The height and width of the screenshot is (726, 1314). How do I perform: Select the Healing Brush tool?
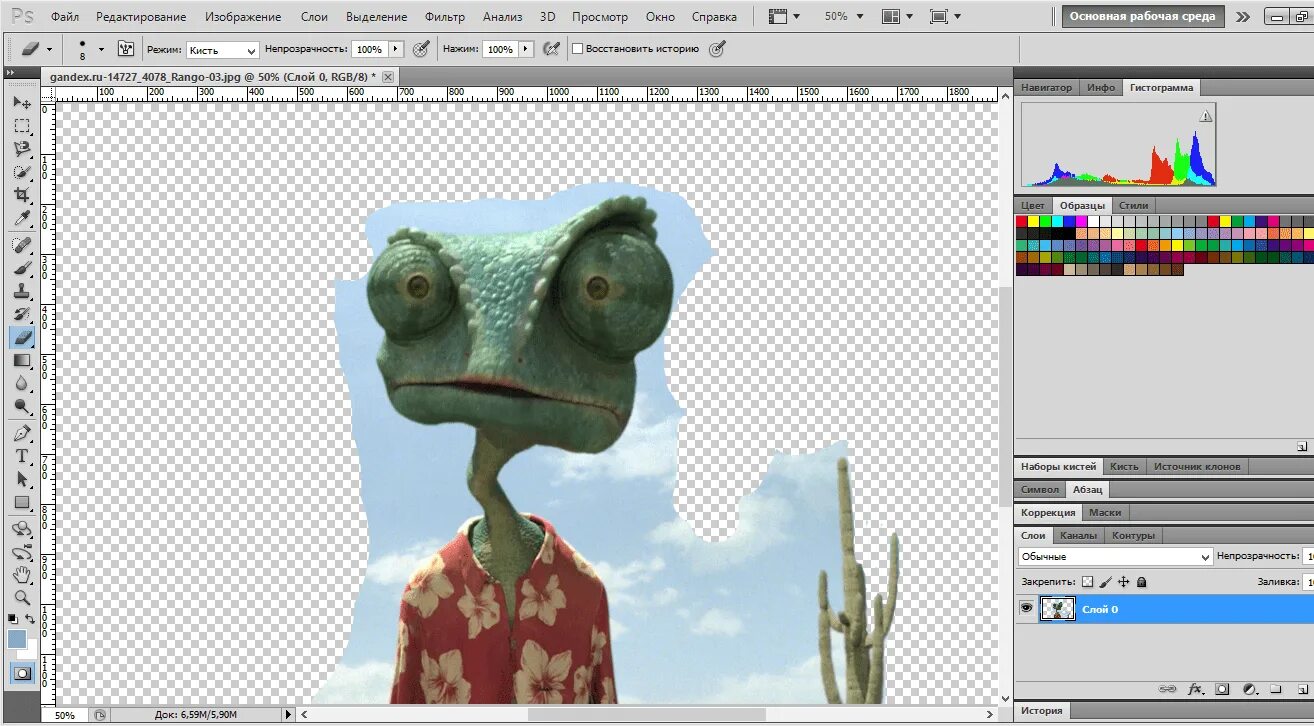pyautogui.click(x=22, y=245)
